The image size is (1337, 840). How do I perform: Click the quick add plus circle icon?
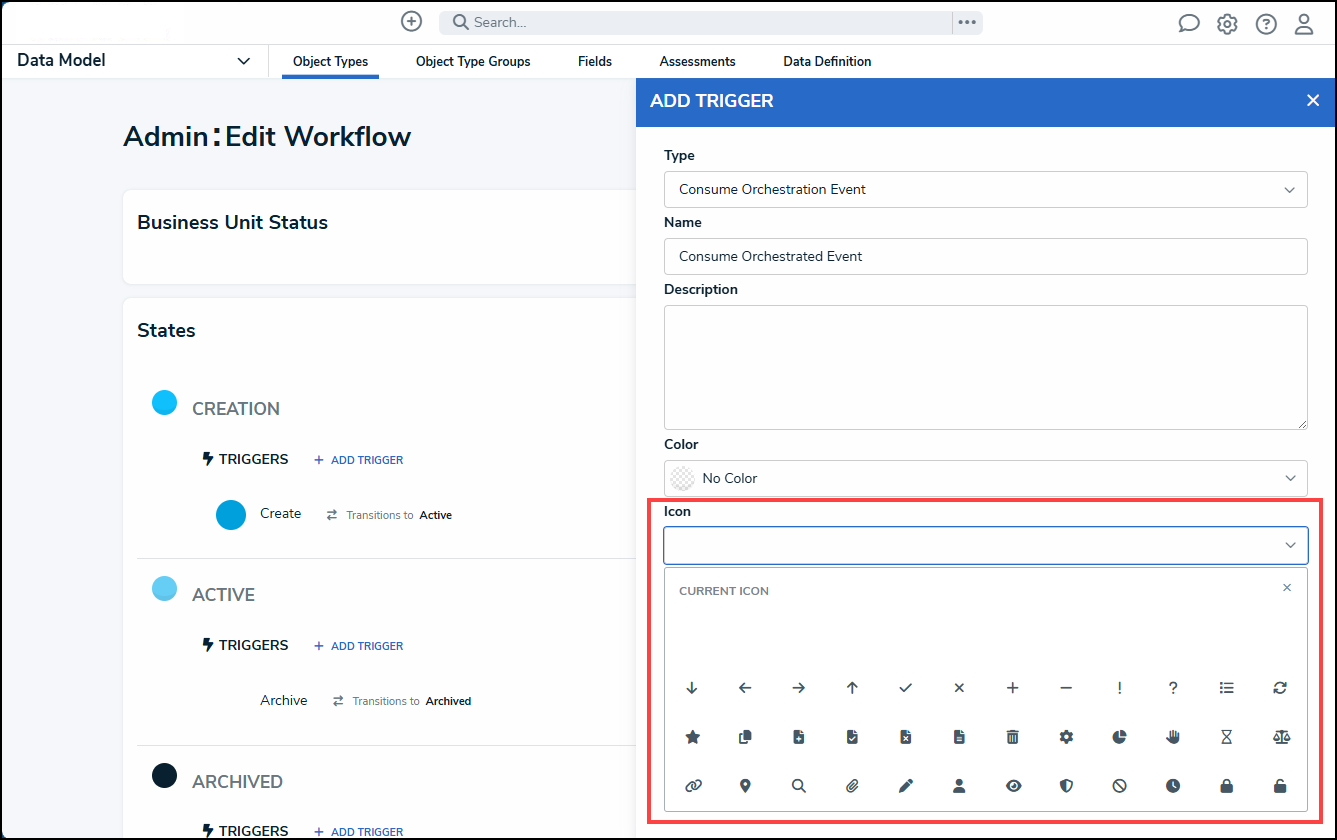(x=411, y=21)
